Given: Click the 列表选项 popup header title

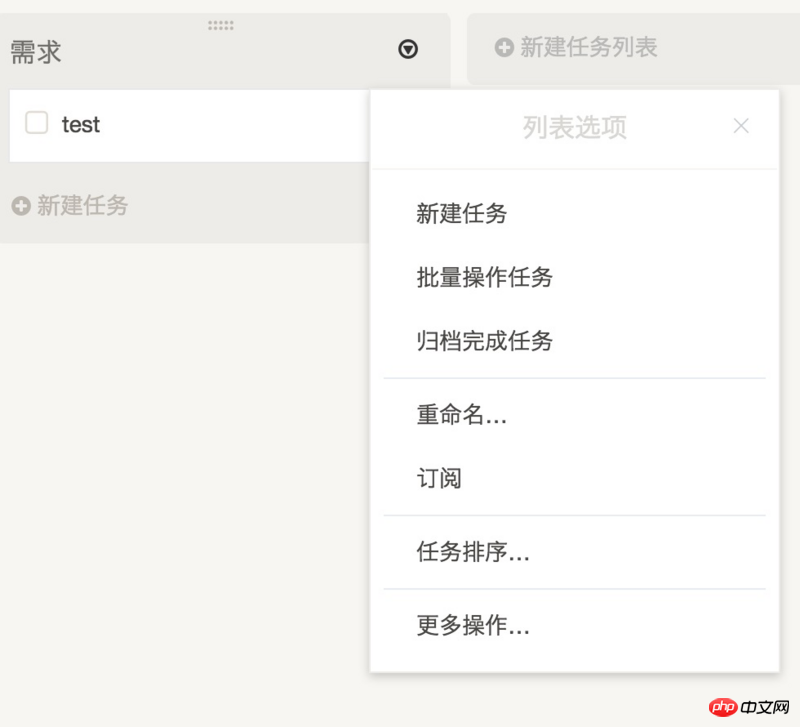Looking at the screenshot, I should click(574, 127).
